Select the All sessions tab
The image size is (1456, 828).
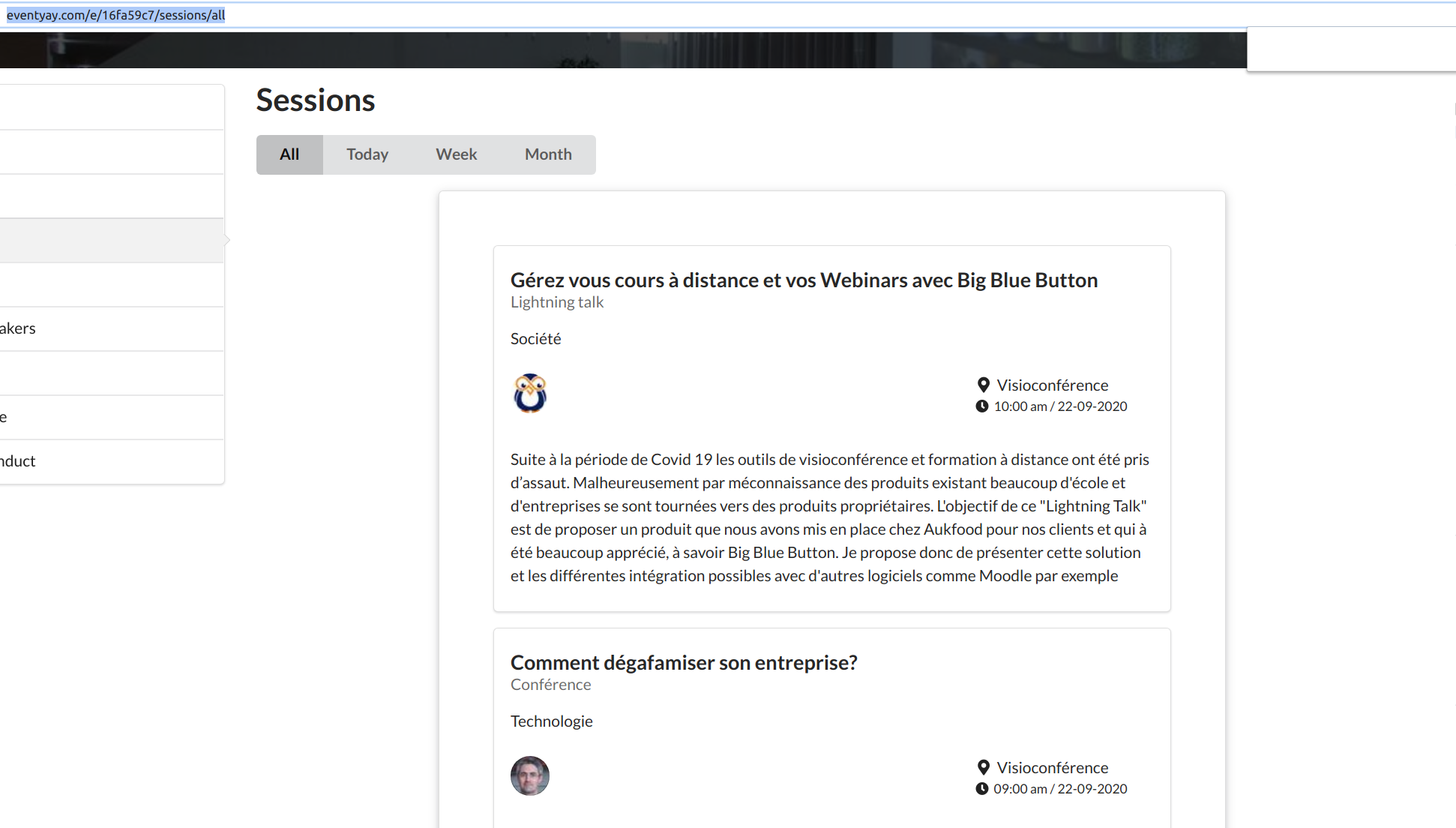tap(289, 154)
